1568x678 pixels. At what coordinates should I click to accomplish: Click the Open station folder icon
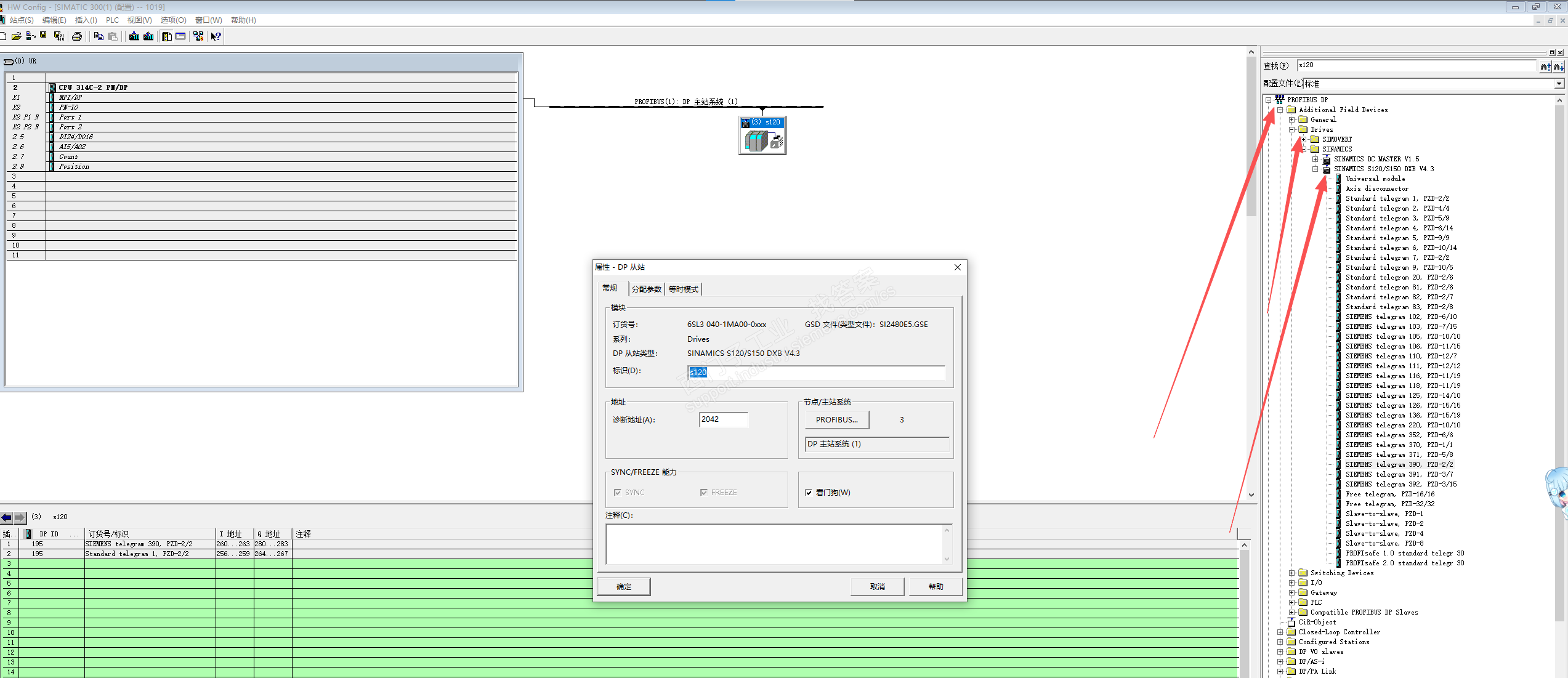click(x=16, y=36)
